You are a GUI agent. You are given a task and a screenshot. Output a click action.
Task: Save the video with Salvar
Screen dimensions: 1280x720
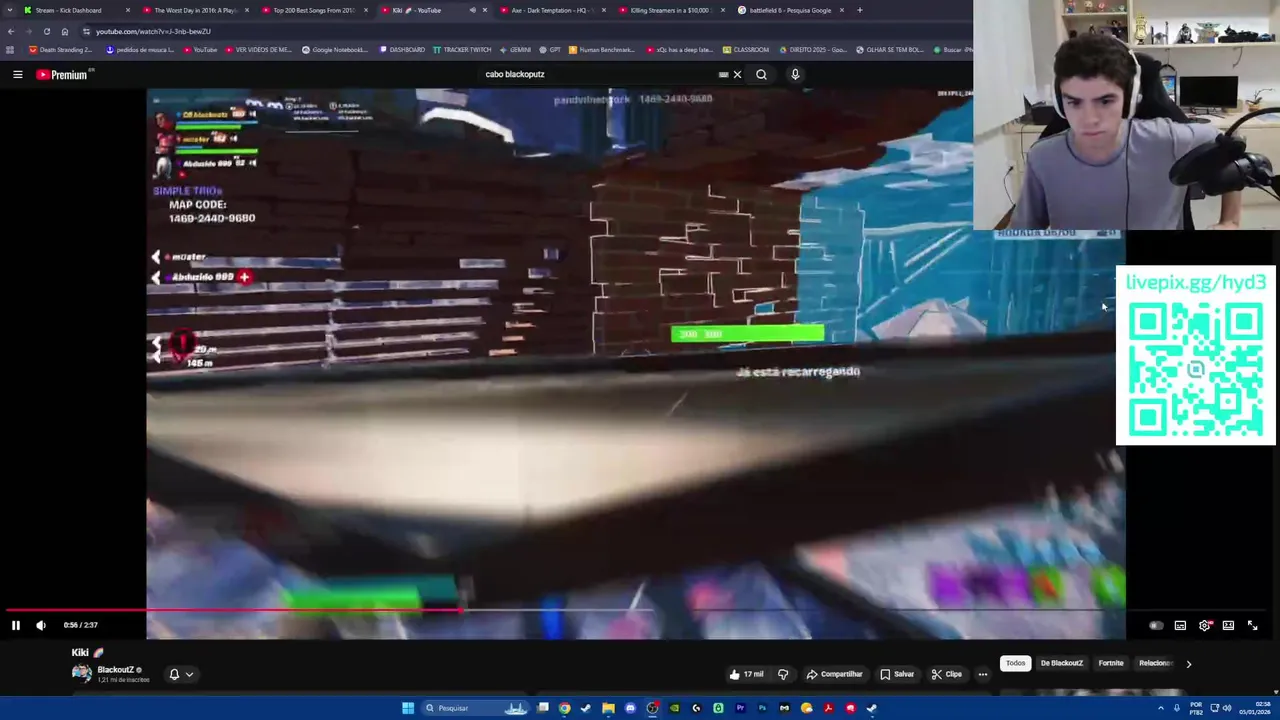(x=897, y=674)
